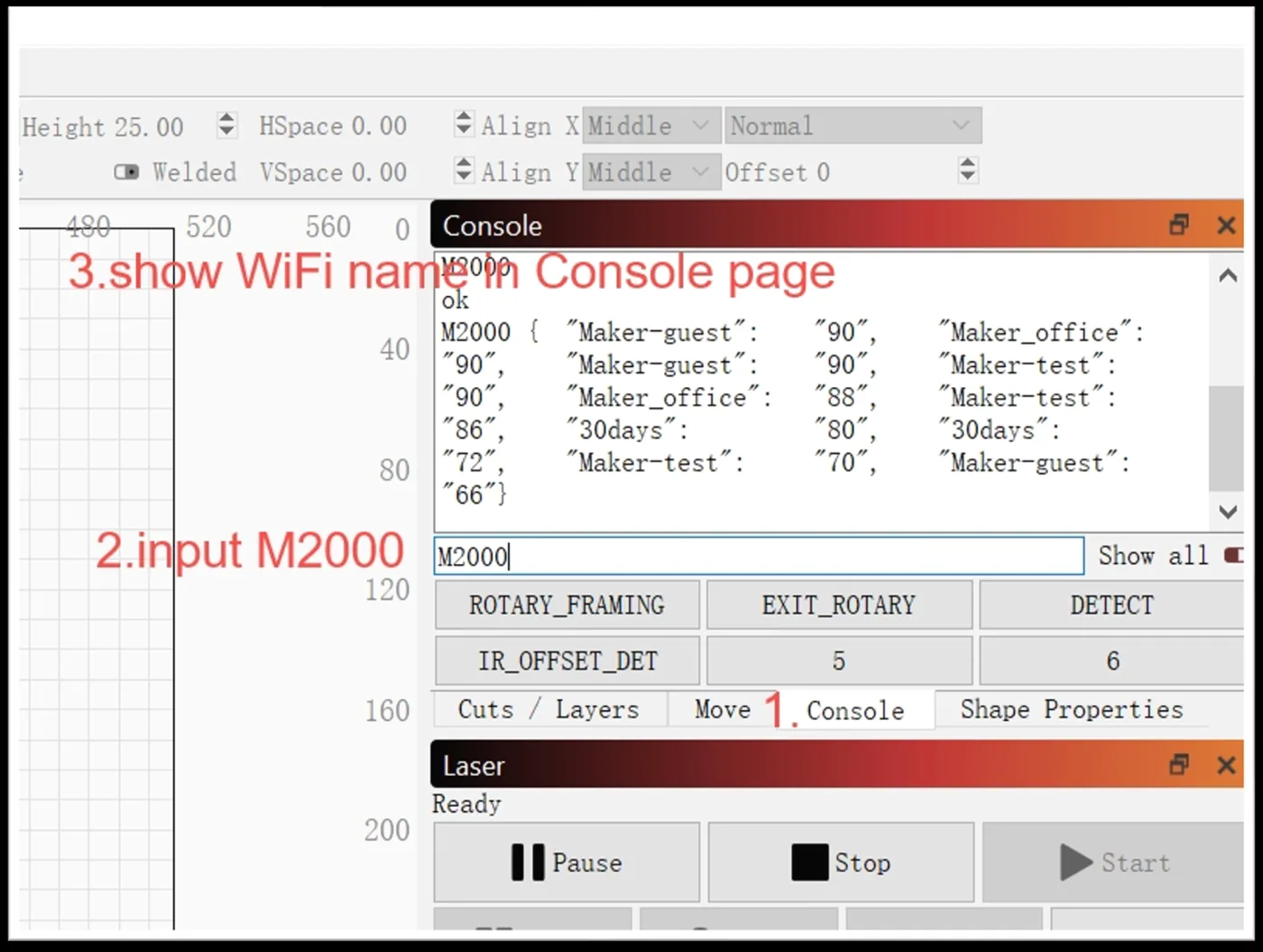Adjust the Offset value stepper
The width and height of the screenshot is (1263, 952).
[967, 170]
